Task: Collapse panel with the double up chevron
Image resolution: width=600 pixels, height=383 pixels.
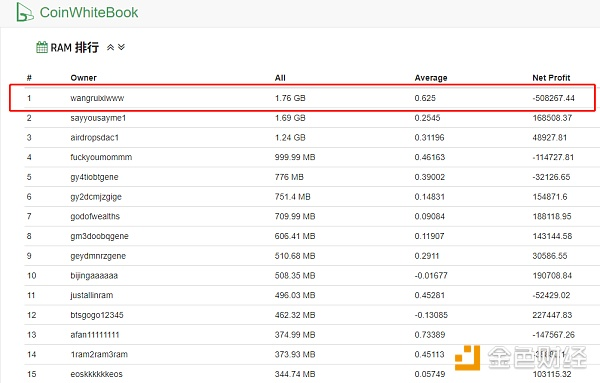Action: coord(111,47)
